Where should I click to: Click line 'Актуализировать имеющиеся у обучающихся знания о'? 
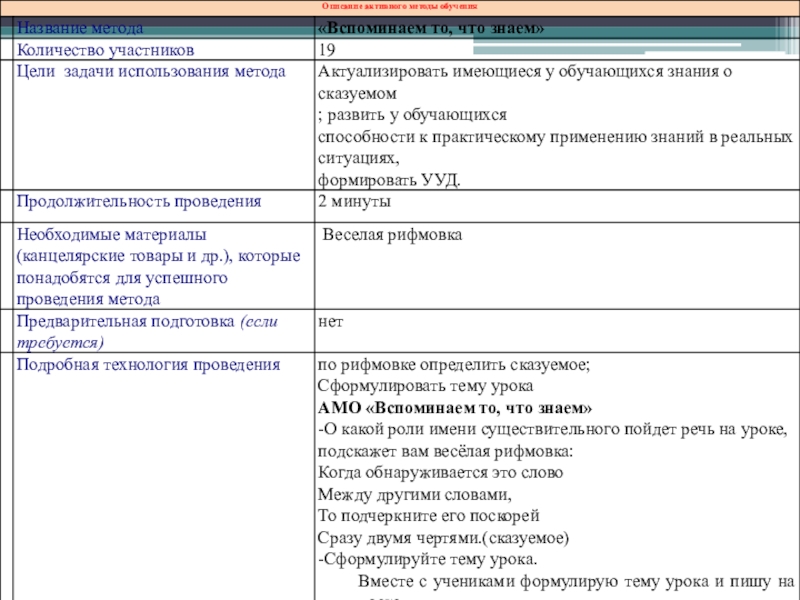pos(525,71)
